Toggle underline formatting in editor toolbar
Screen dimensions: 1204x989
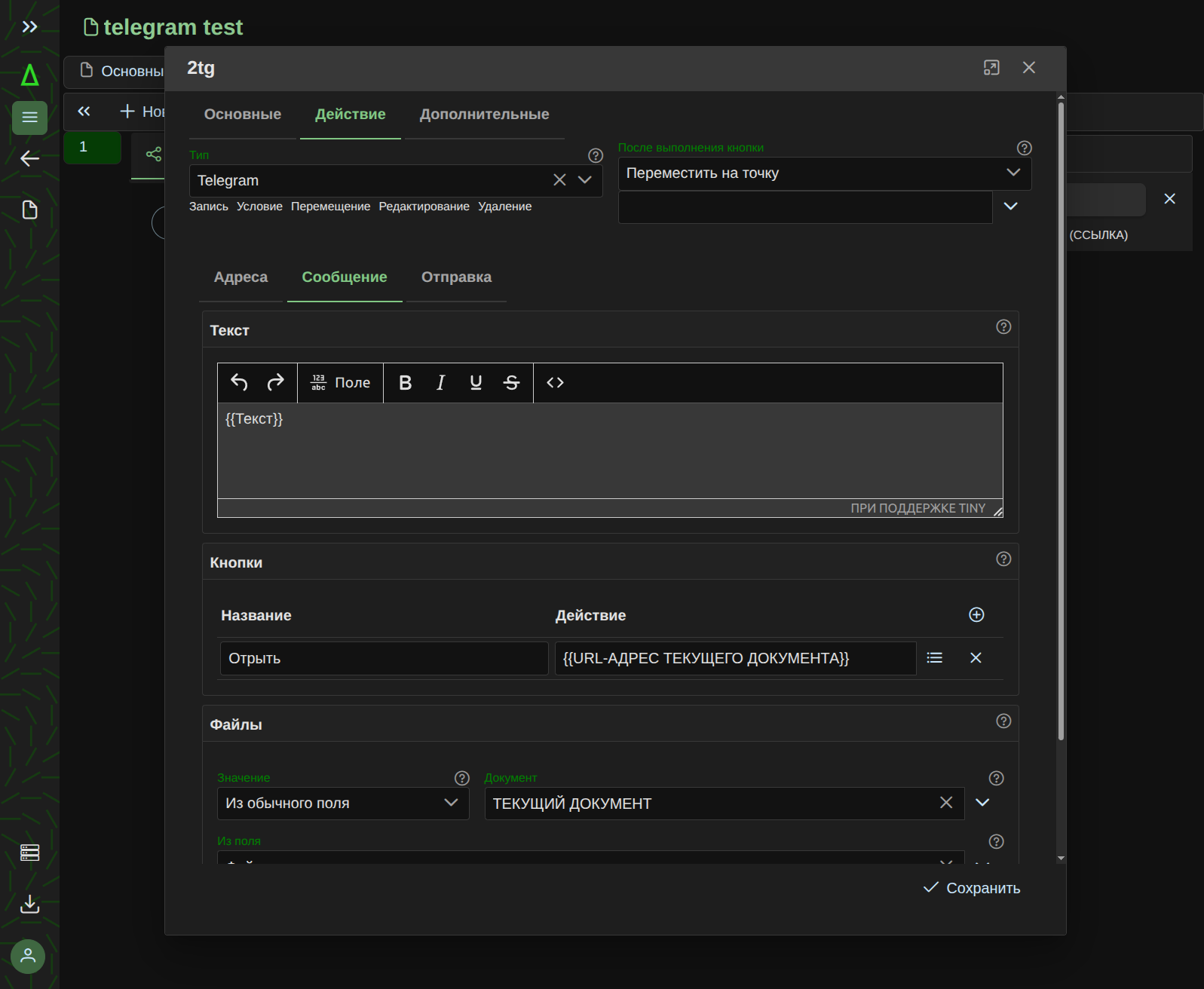pyautogui.click(x=476, y=383)
